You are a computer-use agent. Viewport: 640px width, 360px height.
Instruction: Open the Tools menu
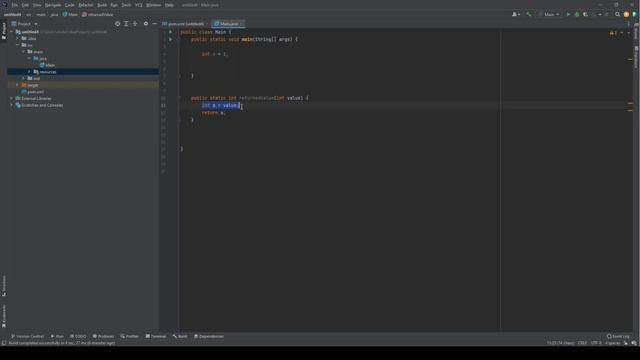click(x=127, y=5)
